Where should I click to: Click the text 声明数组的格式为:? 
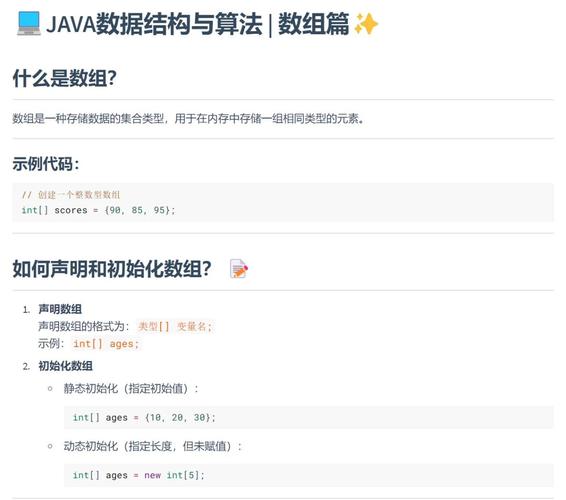84,327
